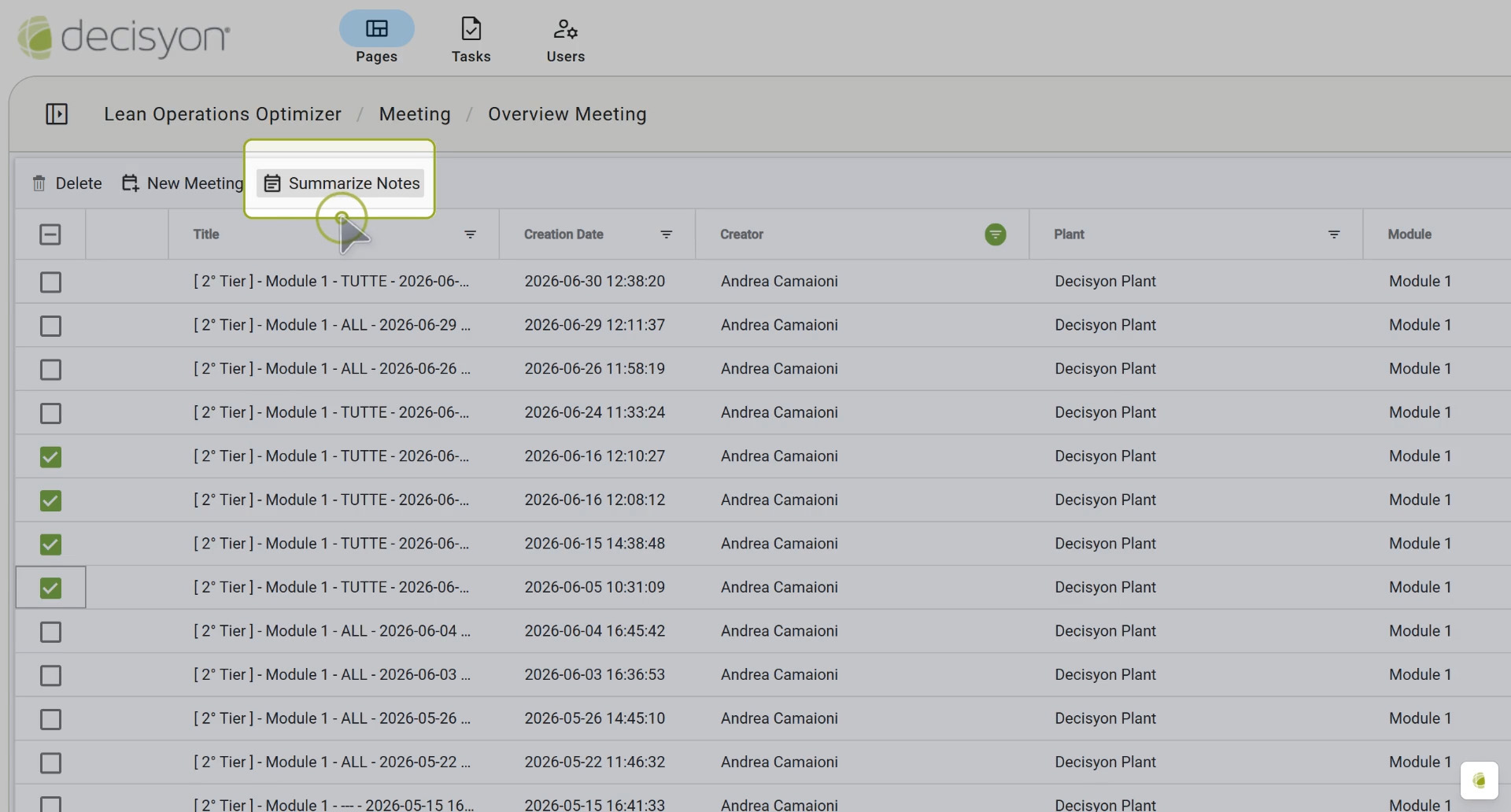Screen dimensions: 1511x812
Task: Open the meeting titled ALL - 2026-06-03
Action: 332,674
